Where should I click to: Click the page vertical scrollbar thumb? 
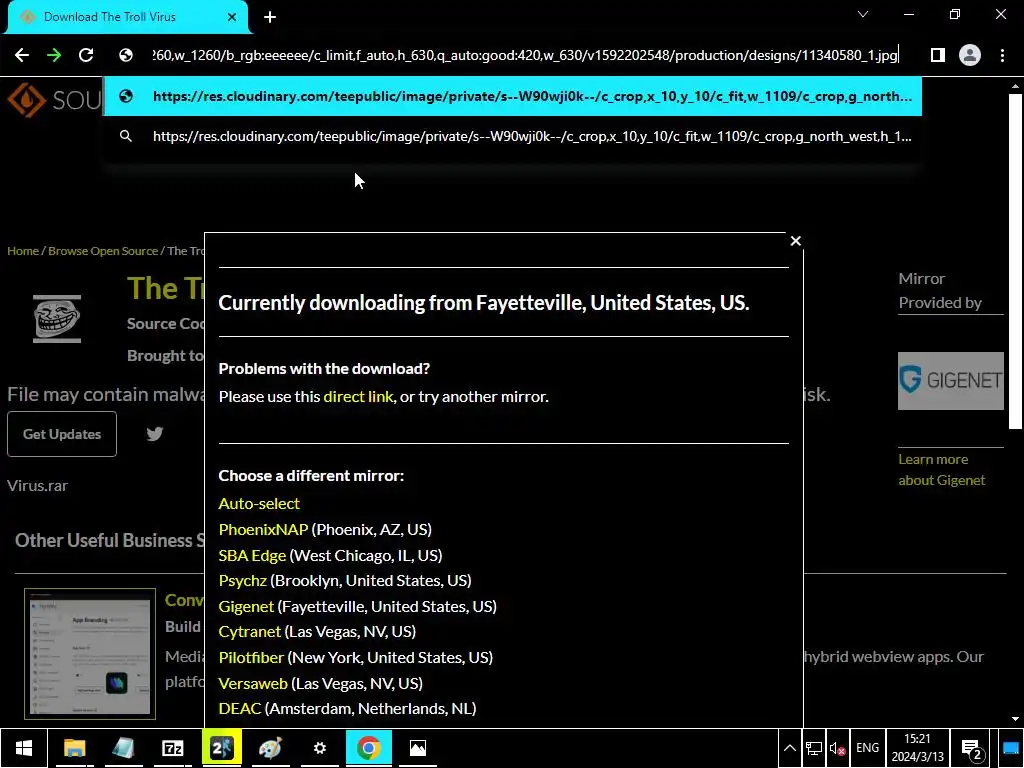pyautogui.click(x=1015, y=261)
